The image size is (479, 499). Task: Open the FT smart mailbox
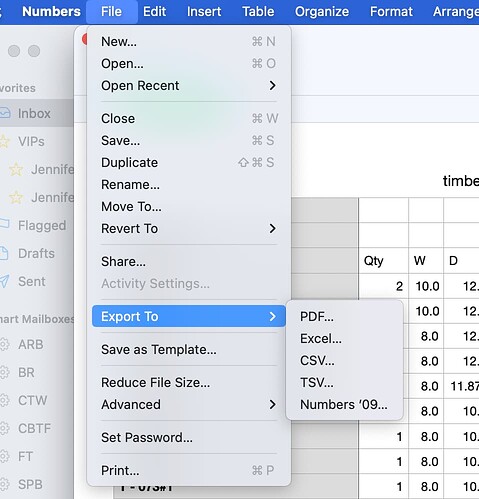click(x=36, y=456)
